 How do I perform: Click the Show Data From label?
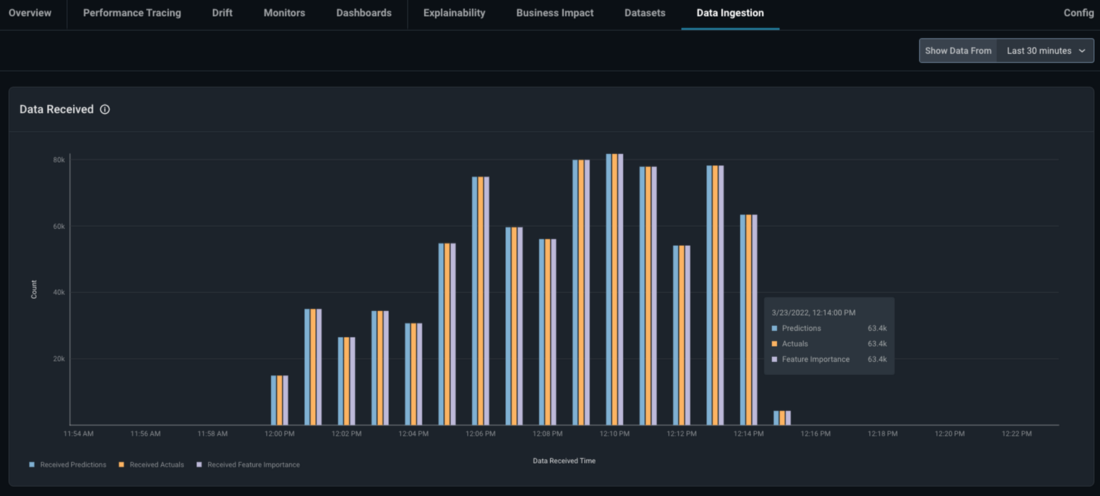[958, 51]
